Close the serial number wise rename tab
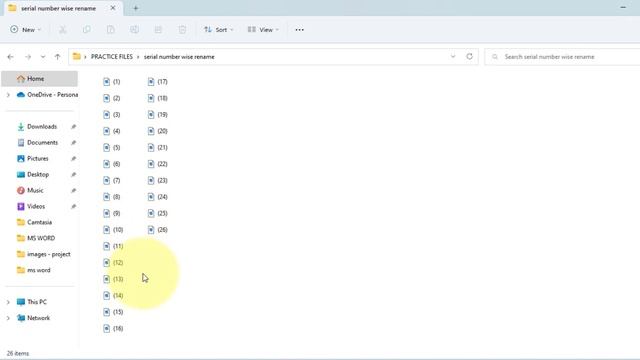Image resolution: width=640 pixels, height=360 pixels. pos(113,8)
